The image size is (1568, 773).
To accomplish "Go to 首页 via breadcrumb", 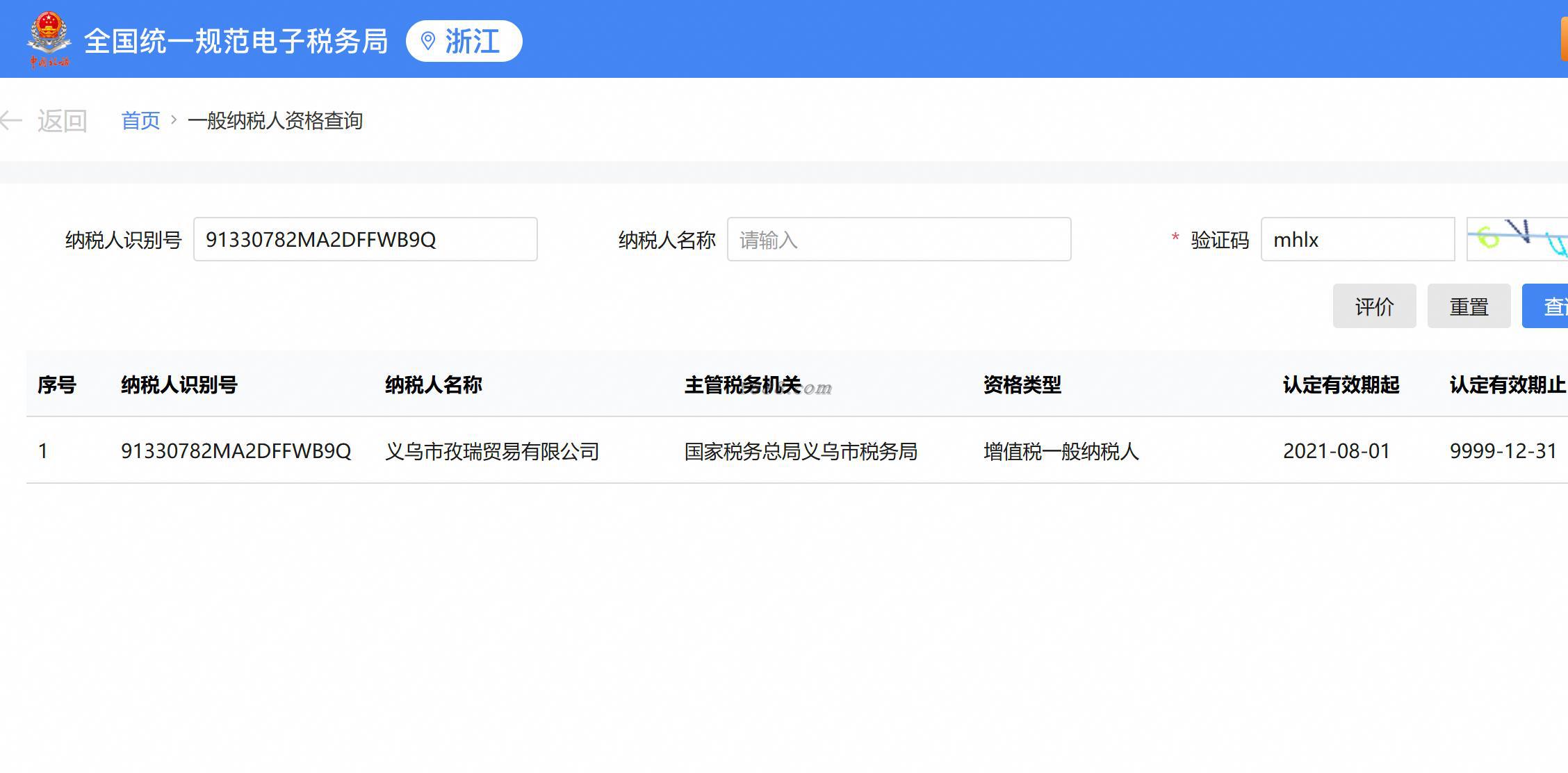I will [x=140, y=121].
